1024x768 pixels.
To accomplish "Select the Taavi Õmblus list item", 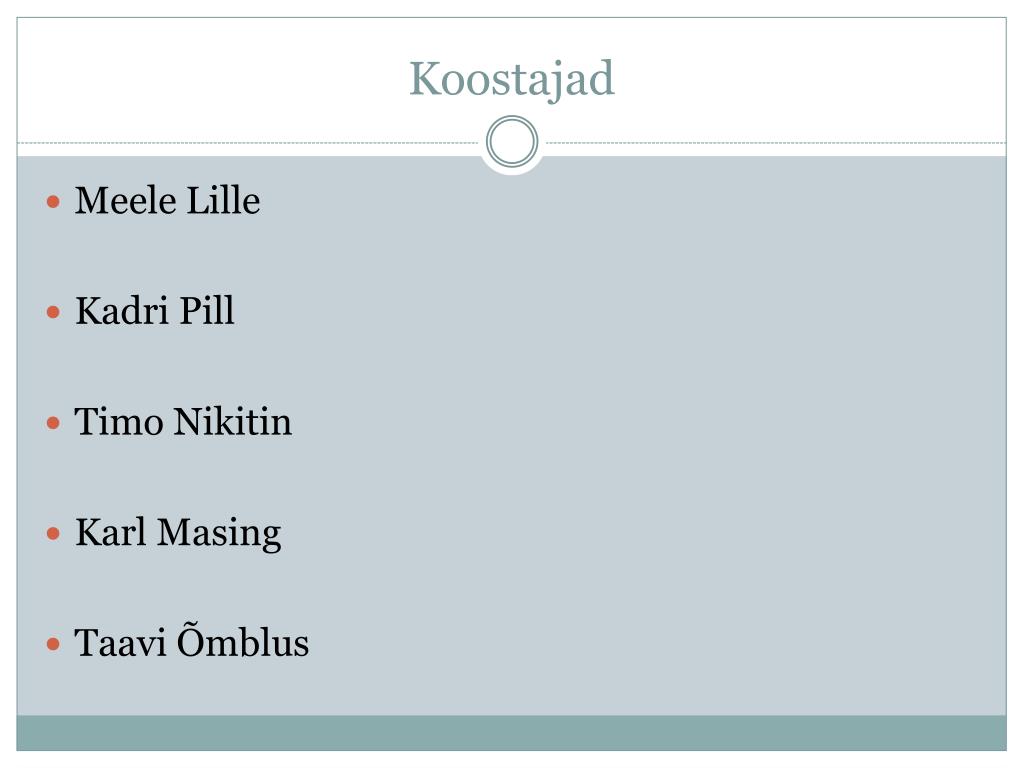I will point(191,641).
